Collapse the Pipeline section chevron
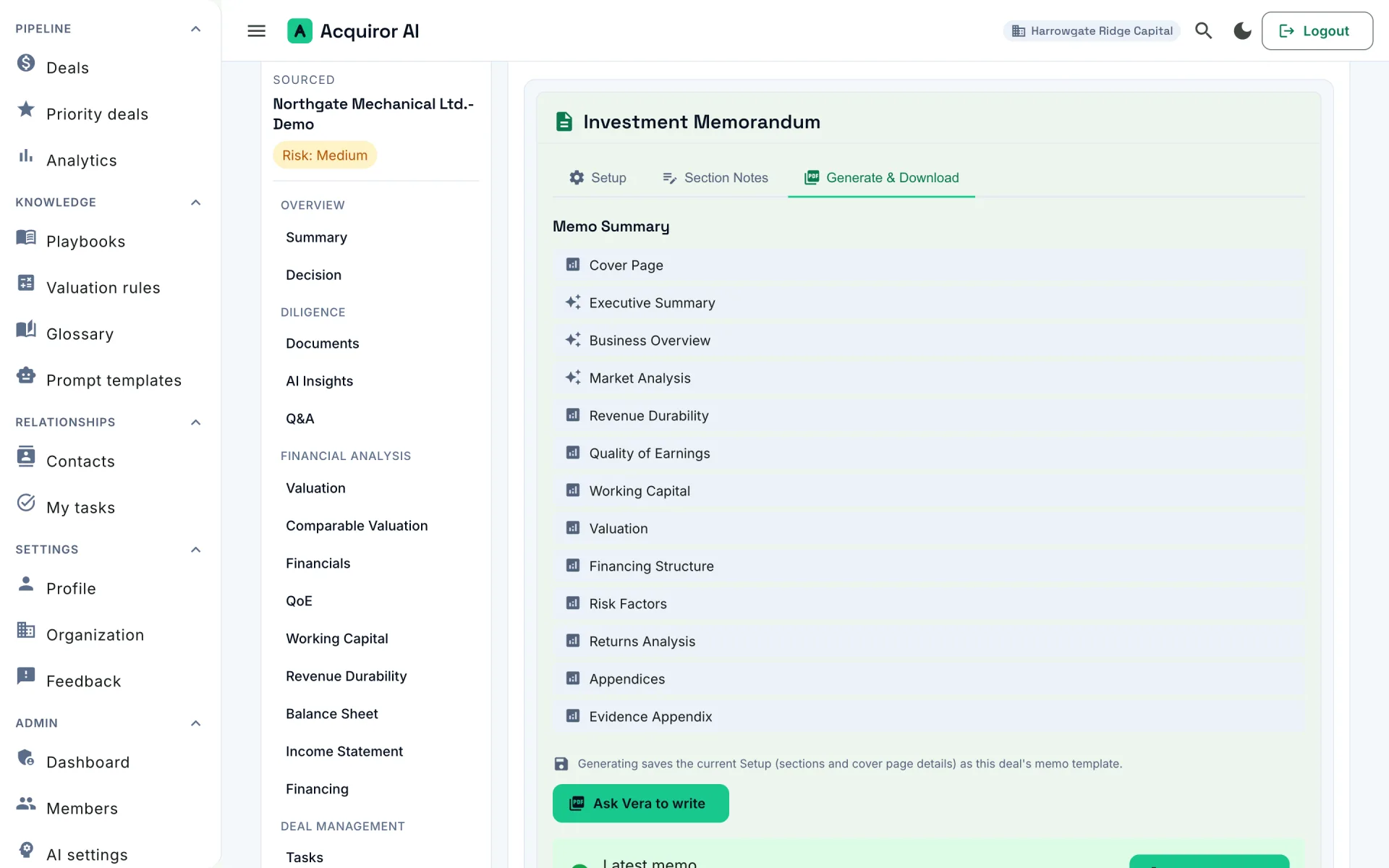The image size is (1389, 868). point(195,29)
